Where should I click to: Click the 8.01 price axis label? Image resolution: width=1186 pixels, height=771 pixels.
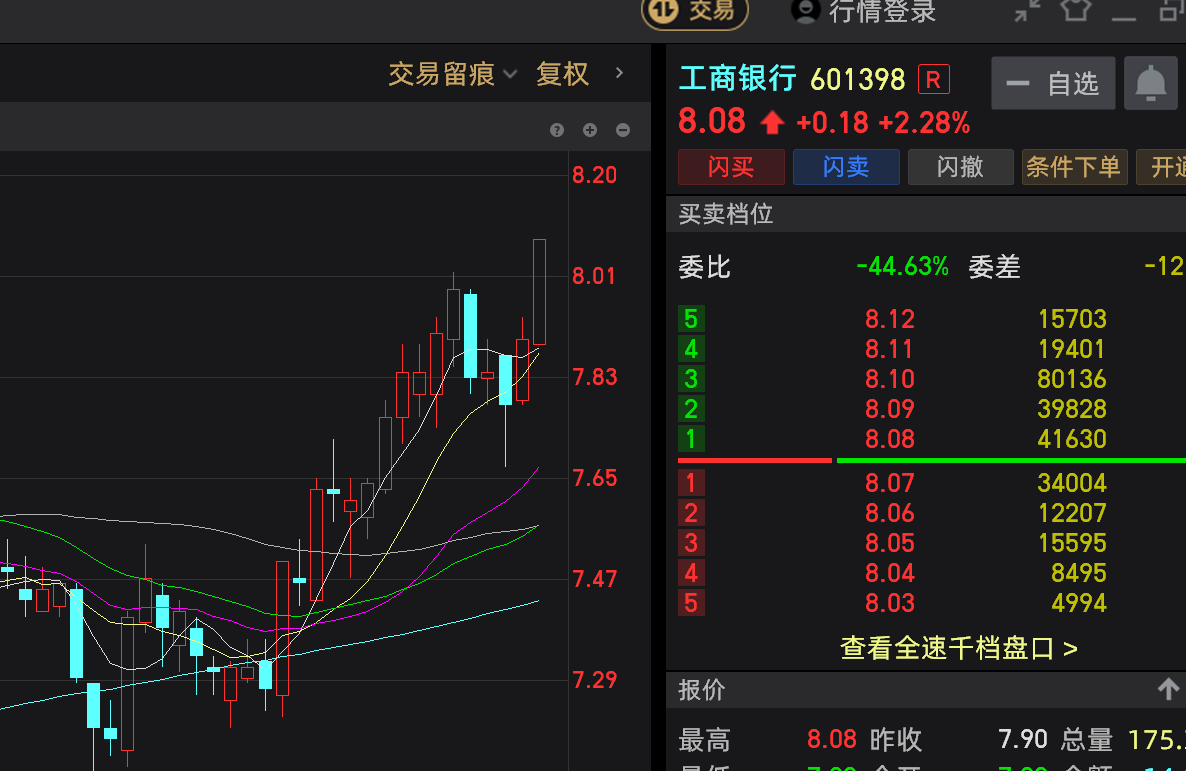coord(594,276)
